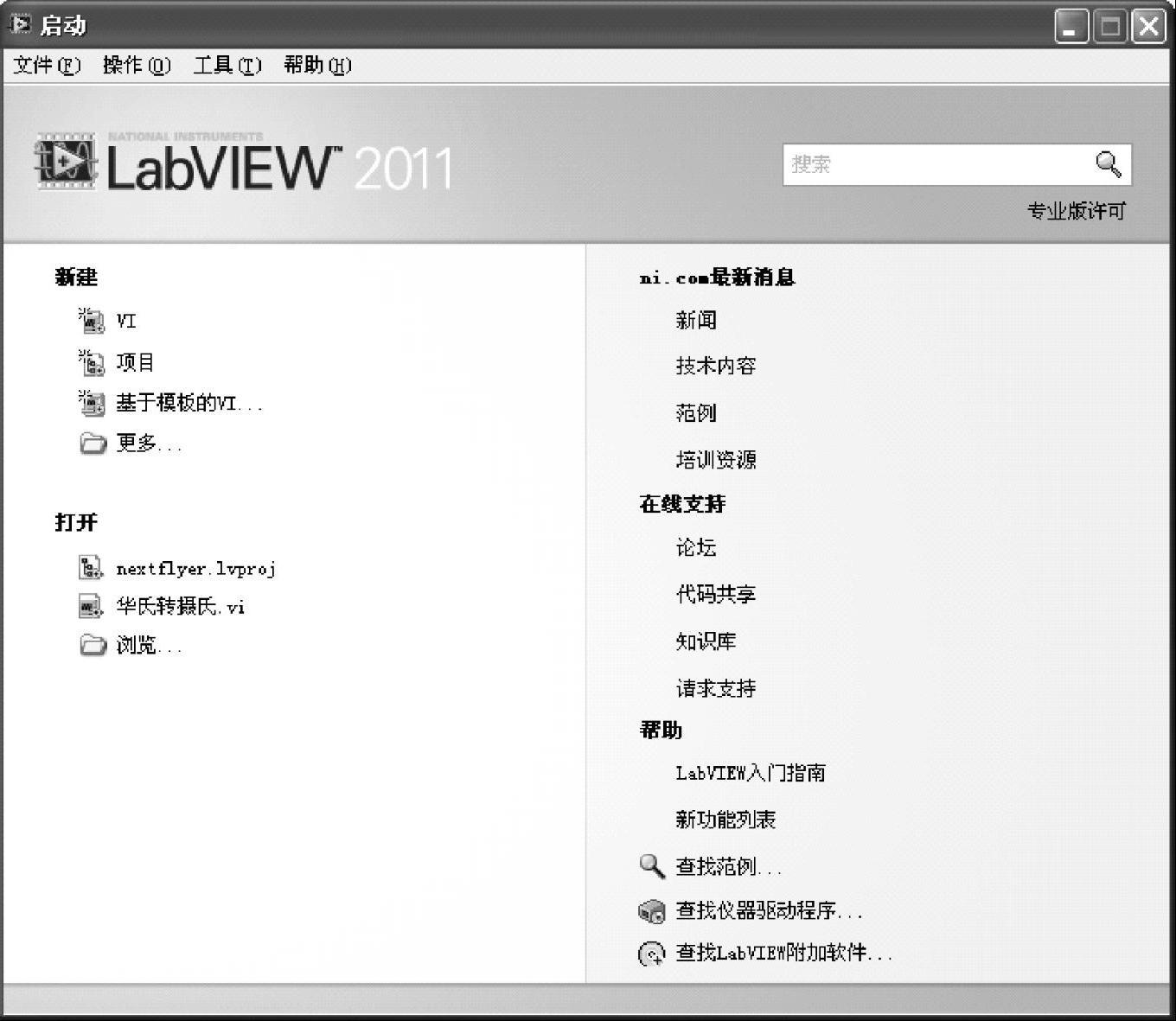Image resolution: width=1176 pixels, height=1021 pixels.
Task: Open the 更多... link under 新建
Action: pos(149,443)
